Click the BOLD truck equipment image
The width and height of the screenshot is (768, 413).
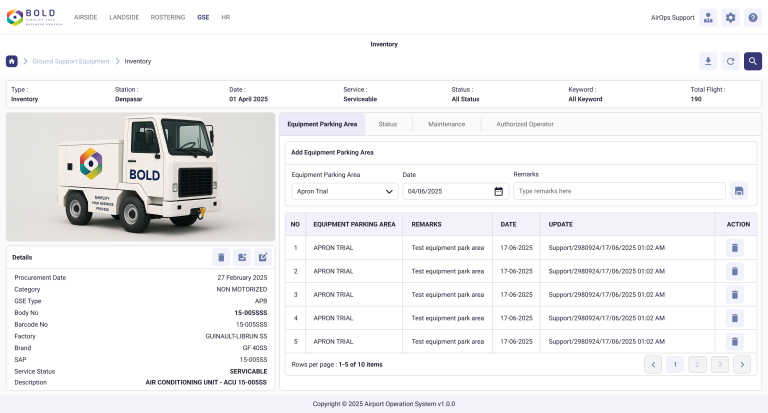point(141,177)
